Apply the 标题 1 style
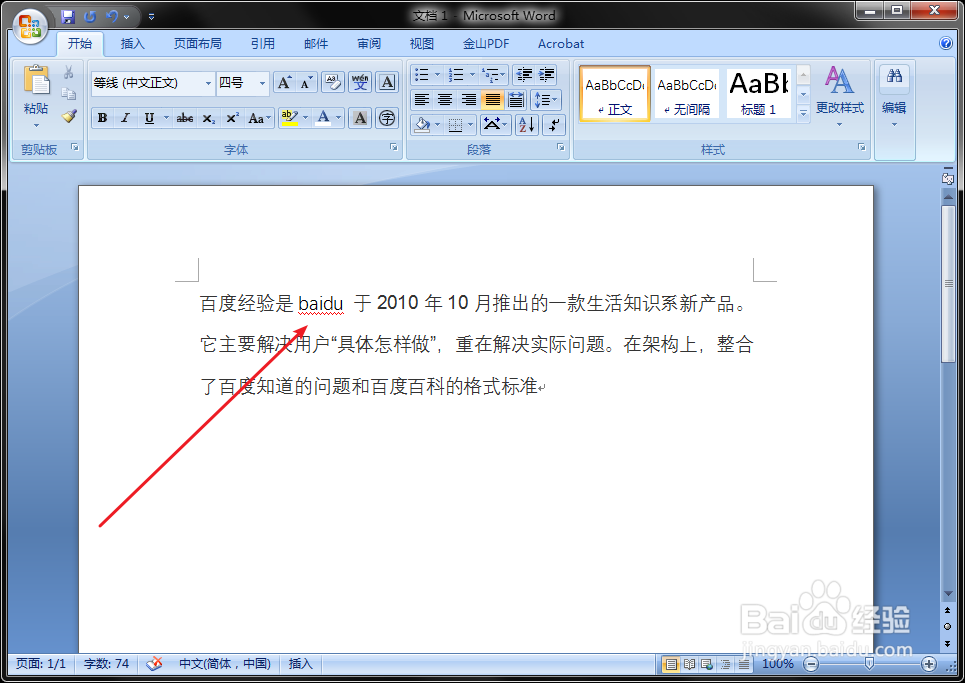Viewport: 965px width, 683px height. point(758,94)
